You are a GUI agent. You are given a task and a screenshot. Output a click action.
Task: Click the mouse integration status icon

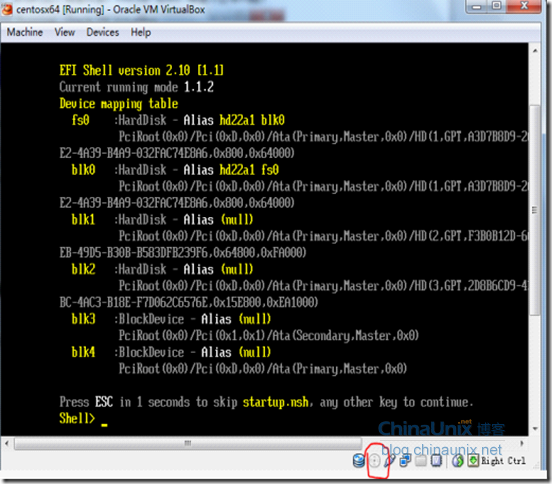click(x=458, y=460)
